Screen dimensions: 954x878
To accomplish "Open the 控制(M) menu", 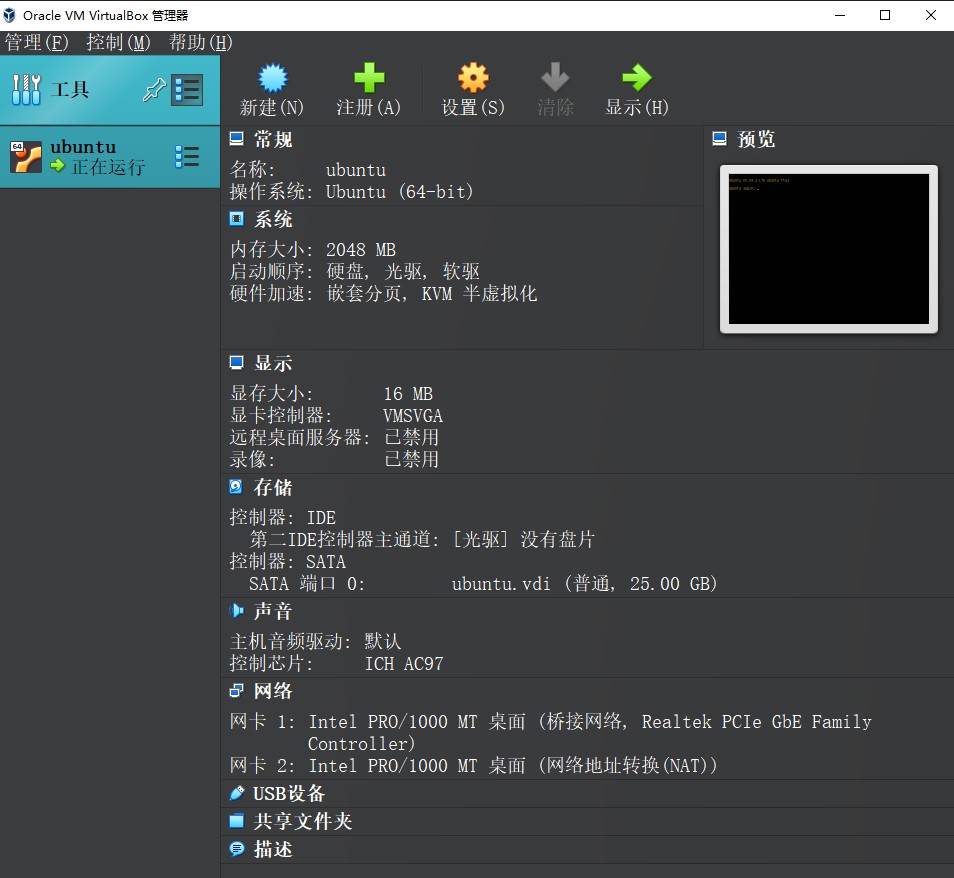I will pyautogui.click(x=118, y=42).
